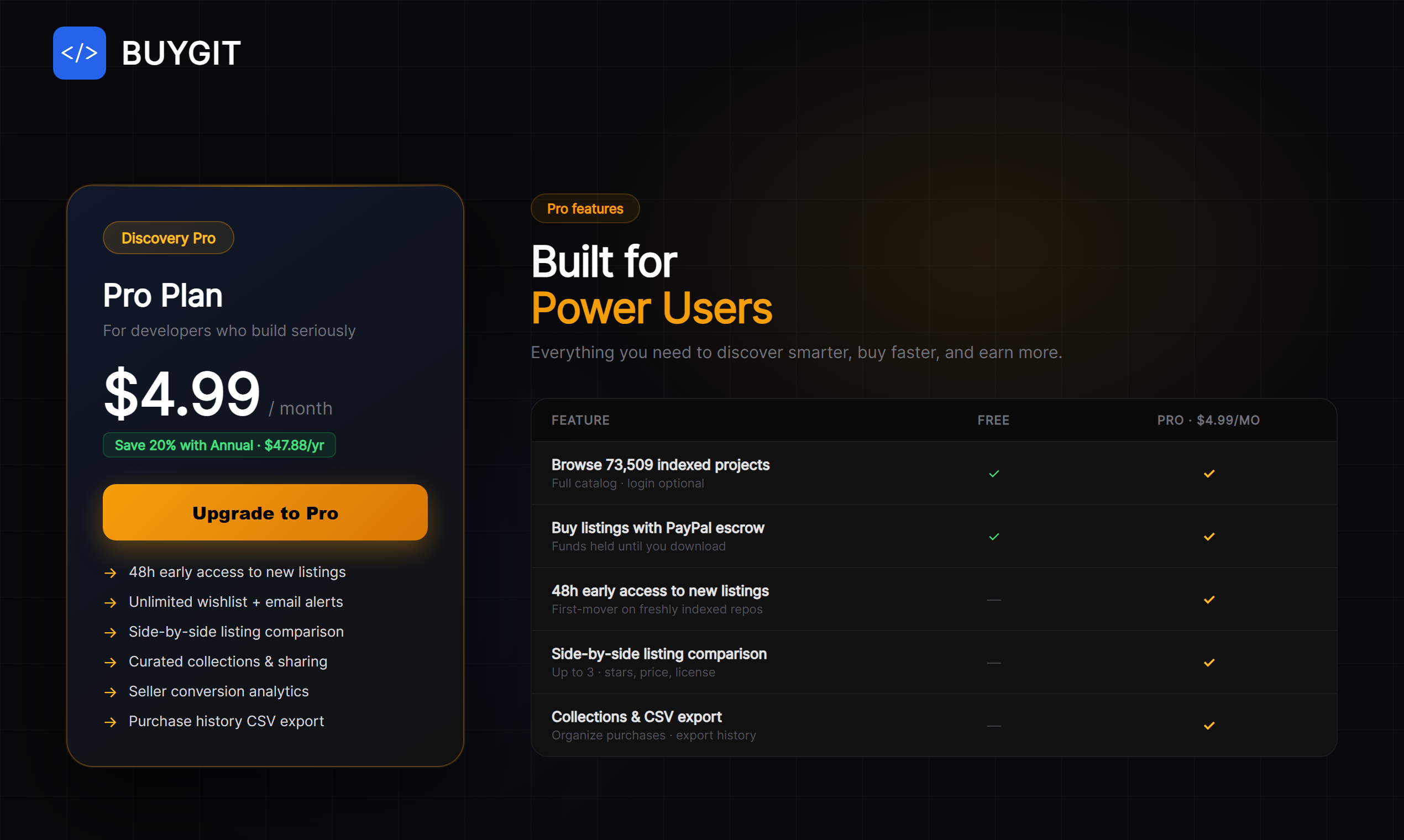This screenshot has height=840, width=1404.
Task: Click arrow icon beside Side-by-side listing comparison
Action: pos(111,633)
